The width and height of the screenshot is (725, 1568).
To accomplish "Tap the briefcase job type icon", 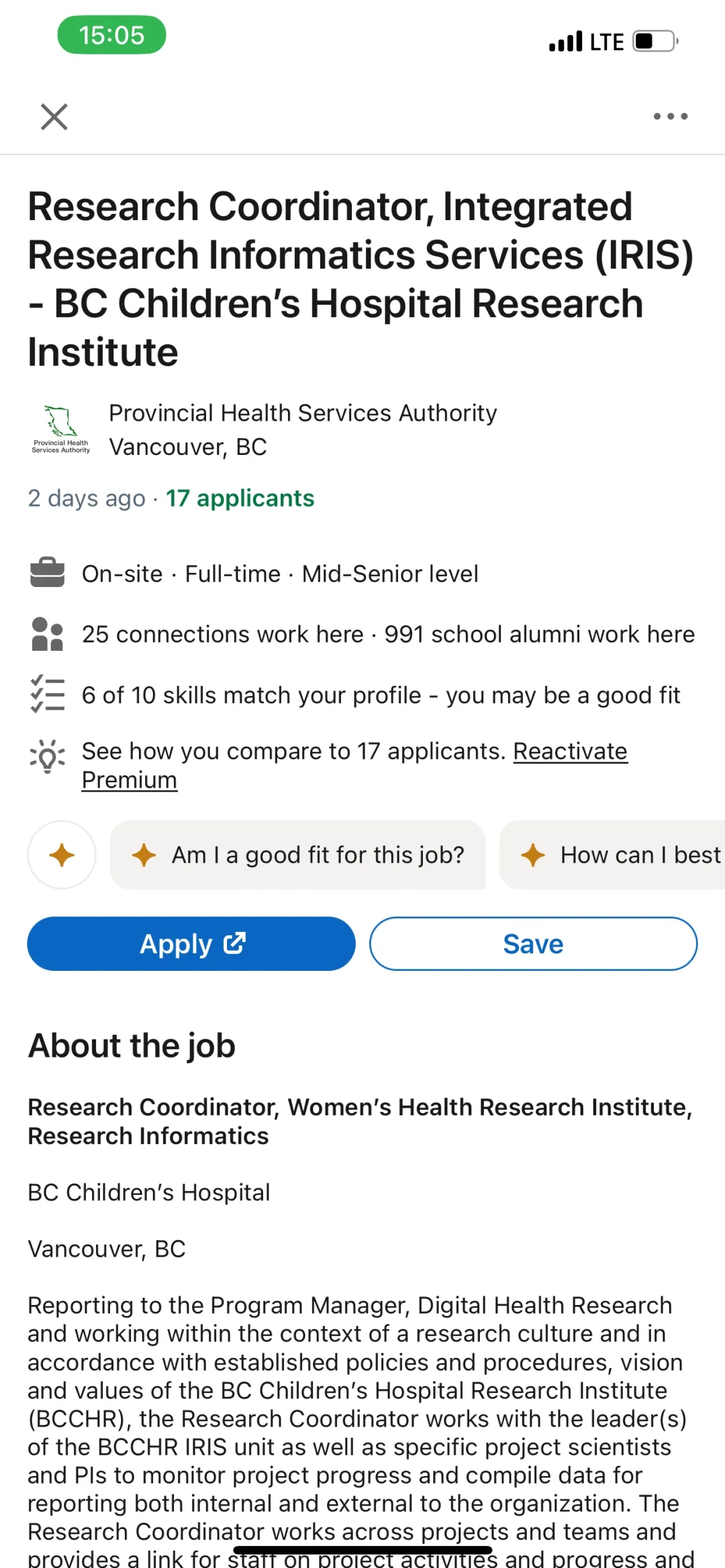I will point(48,573).
